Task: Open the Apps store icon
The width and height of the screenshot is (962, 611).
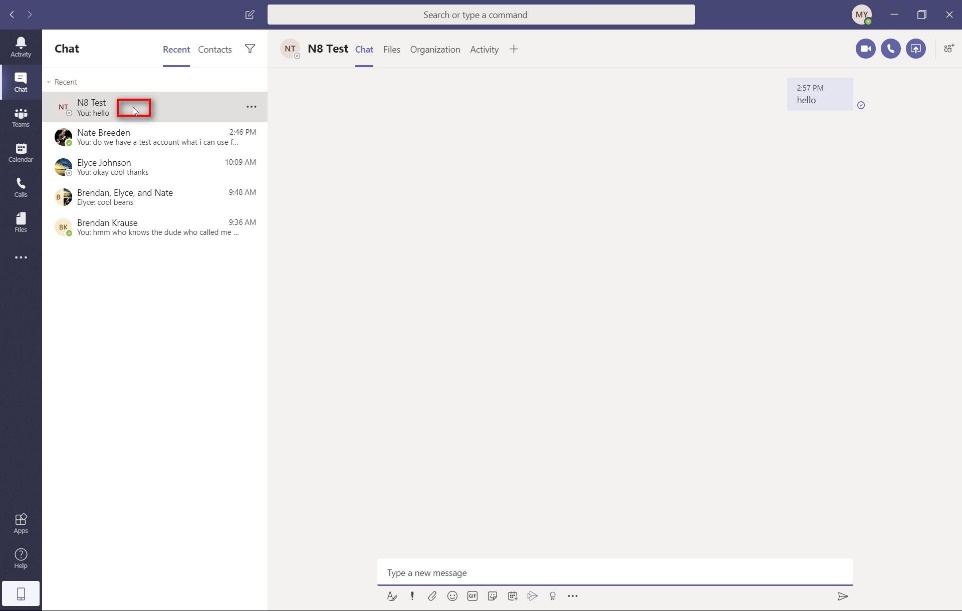Action: tap(21, 523)
